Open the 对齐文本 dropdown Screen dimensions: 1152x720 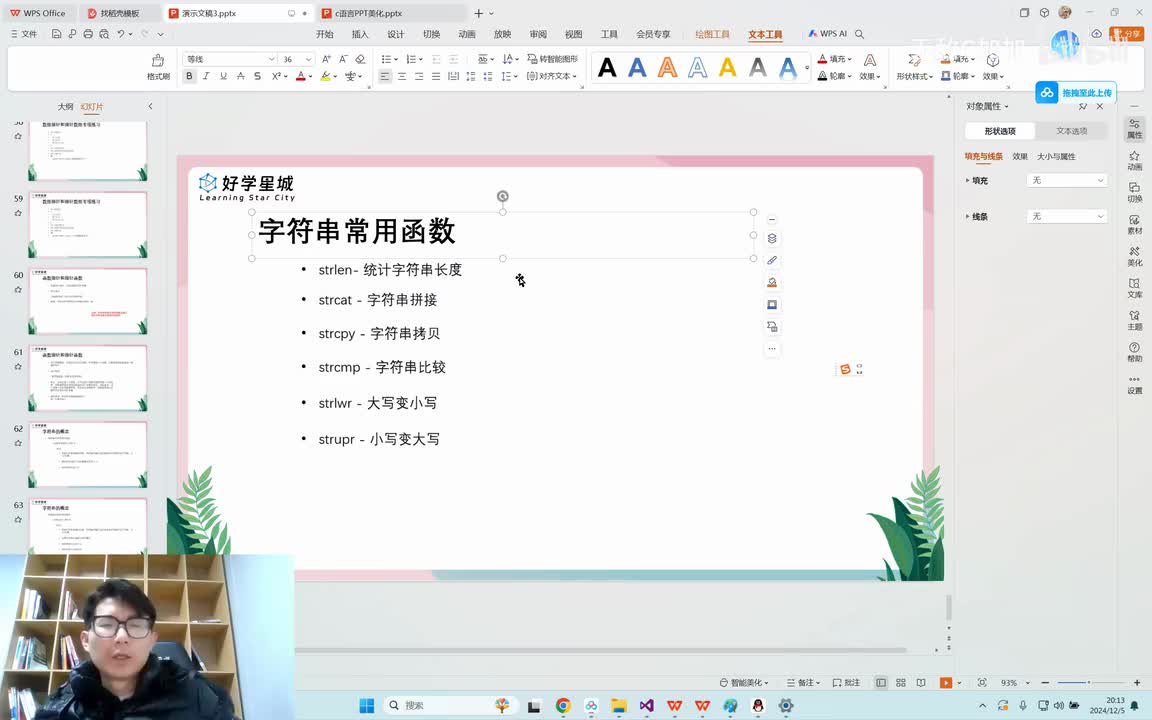click(552, 76)
